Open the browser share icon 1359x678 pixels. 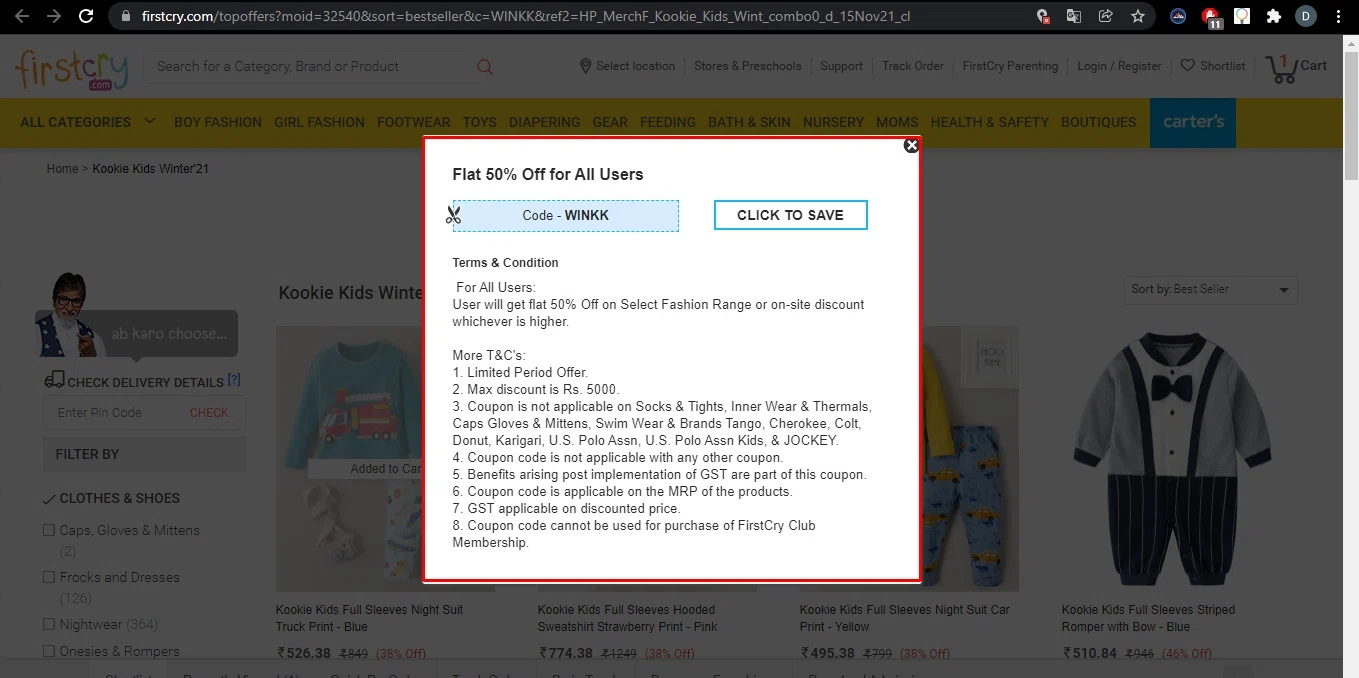[x=1105, y=16]
